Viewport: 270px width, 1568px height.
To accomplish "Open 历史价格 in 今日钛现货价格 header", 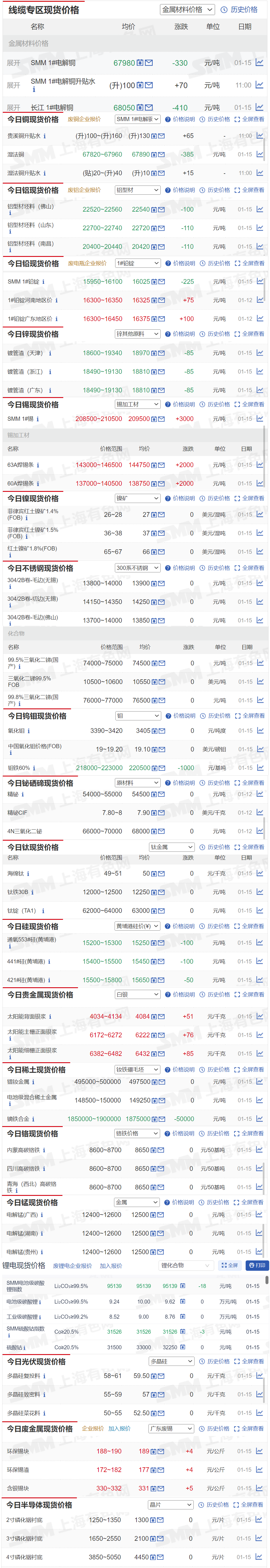I will pos(218,847).
